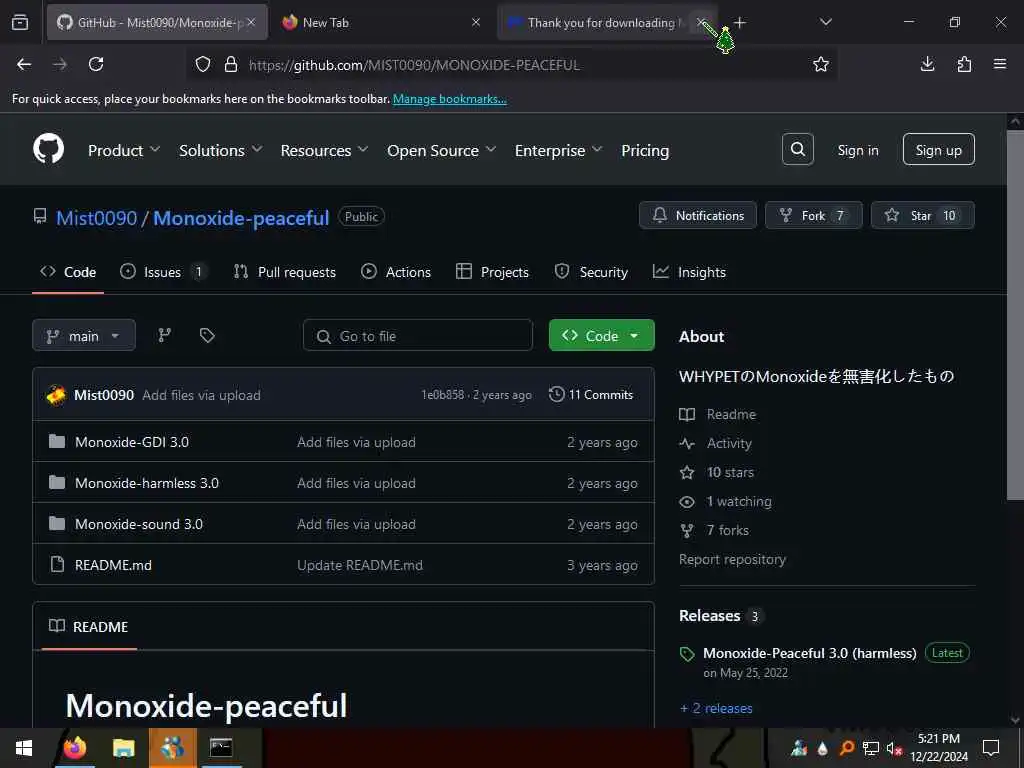Open the Projects tab
1024x768 pixels.
click(x=492, y=272)
